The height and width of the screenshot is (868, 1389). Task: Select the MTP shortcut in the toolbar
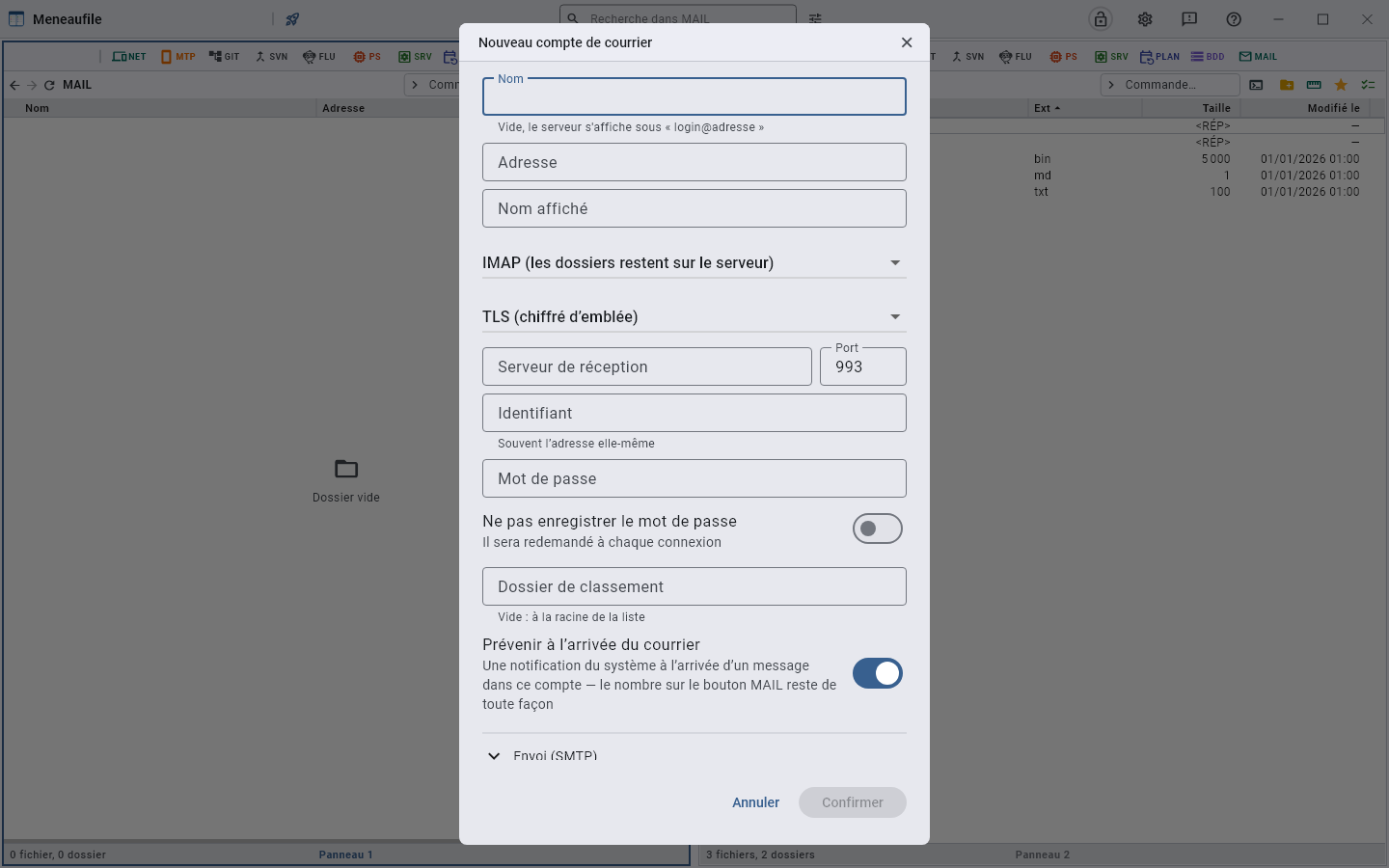pos(178,57)
